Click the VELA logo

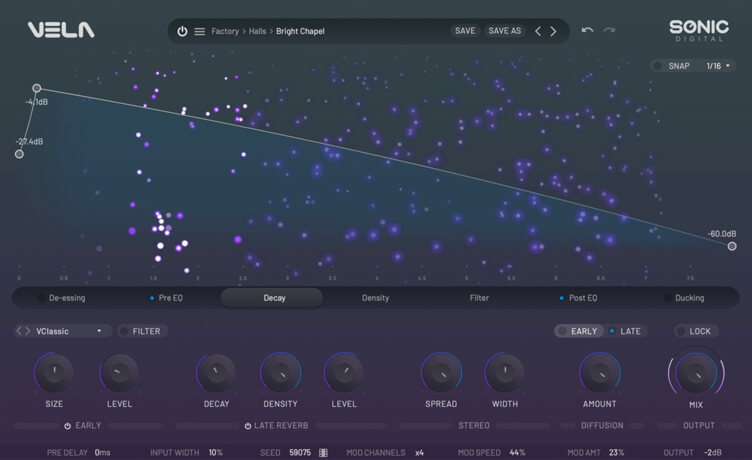61,30
